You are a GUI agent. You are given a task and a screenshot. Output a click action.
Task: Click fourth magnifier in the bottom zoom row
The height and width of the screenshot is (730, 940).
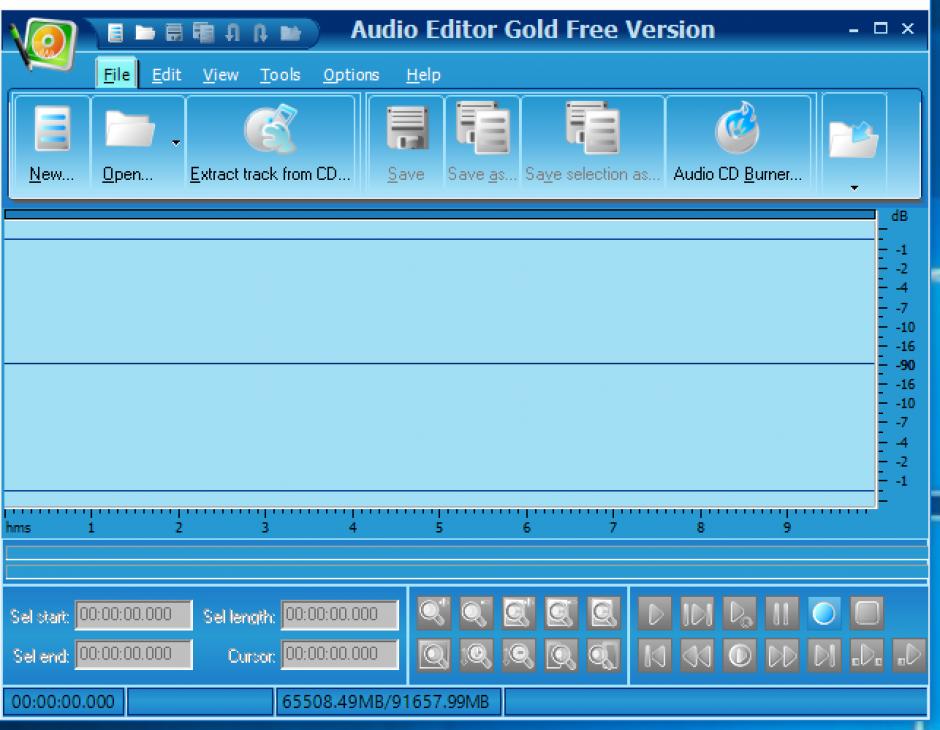pyautogui.click(x=561, y=655)
